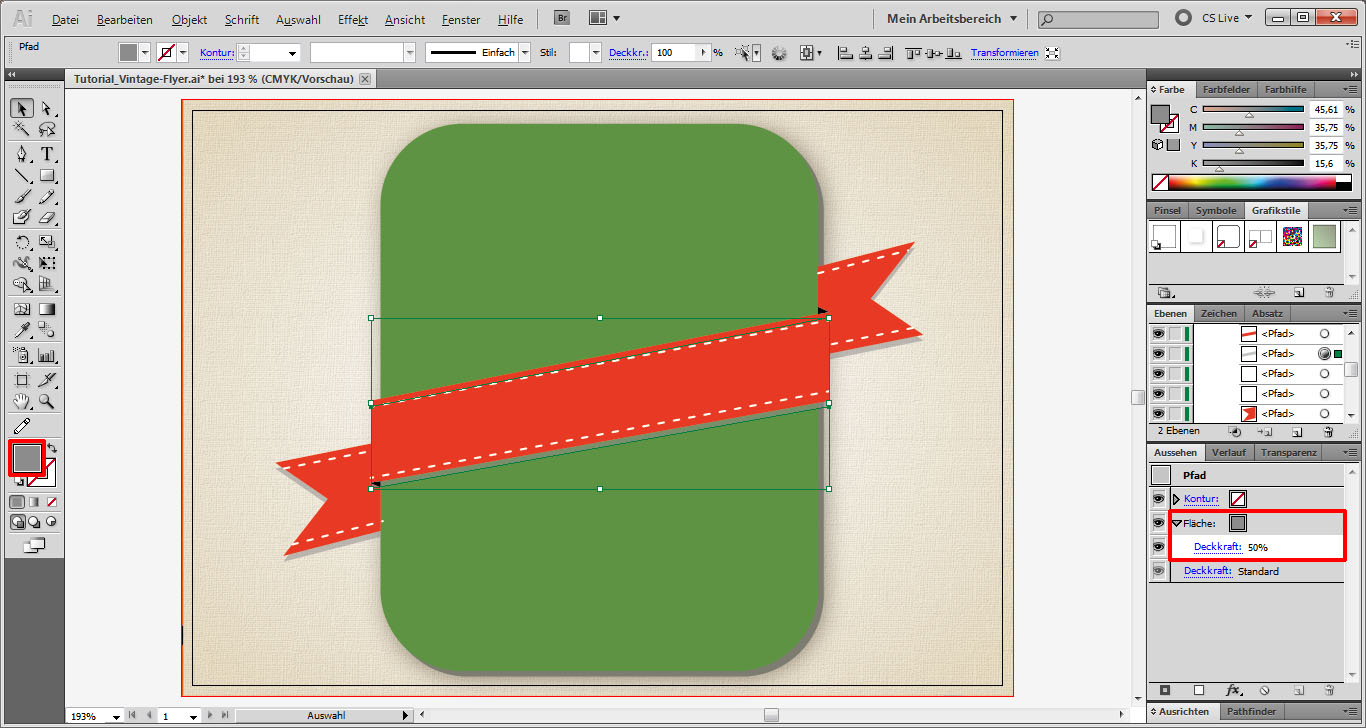Image resolution: width=1366 pixels, height=728 pixels.
Task: Choose the Direct Selection white arrow tool
Action: 47,108
